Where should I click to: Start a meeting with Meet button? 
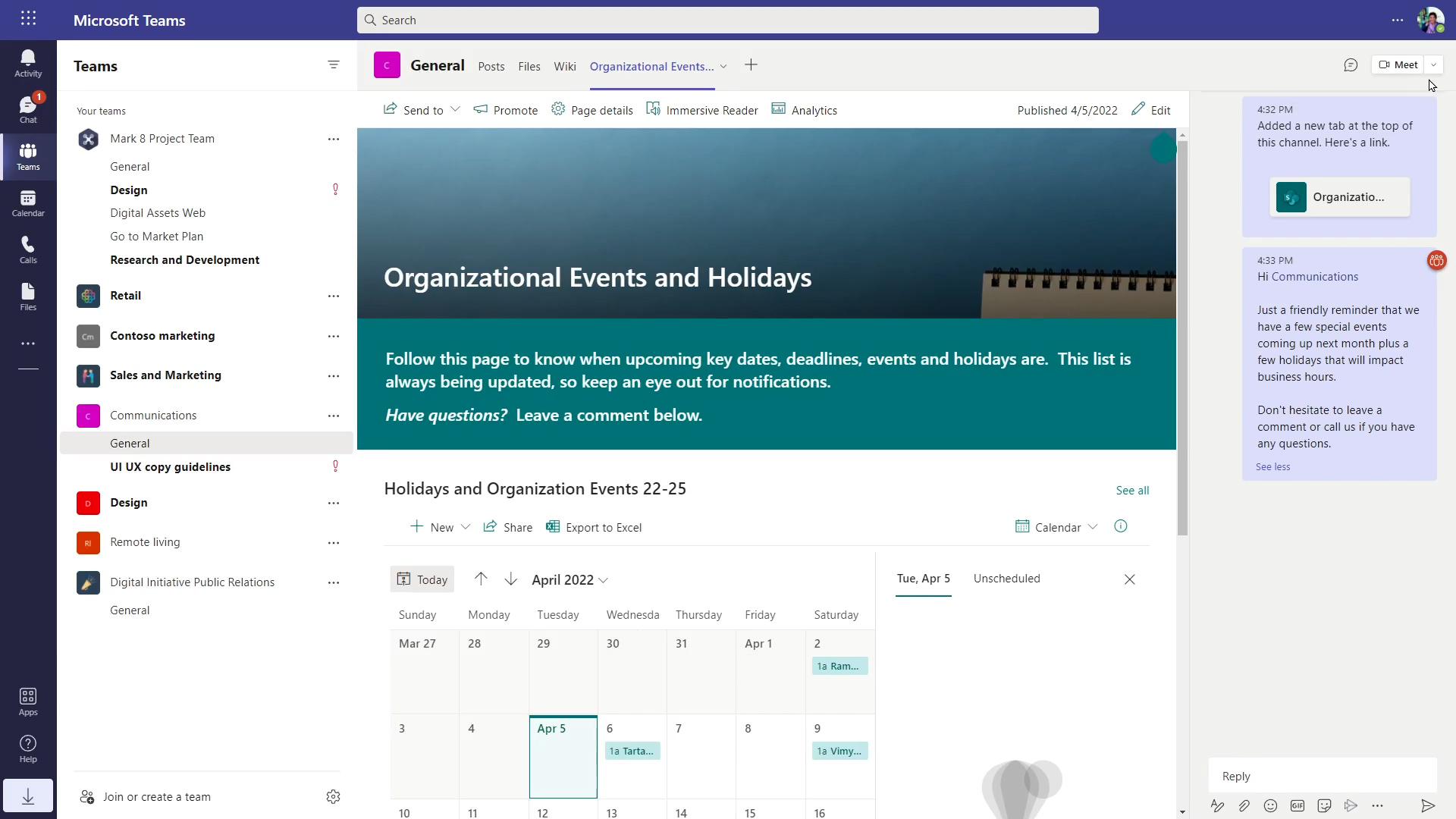(1398, 65)
